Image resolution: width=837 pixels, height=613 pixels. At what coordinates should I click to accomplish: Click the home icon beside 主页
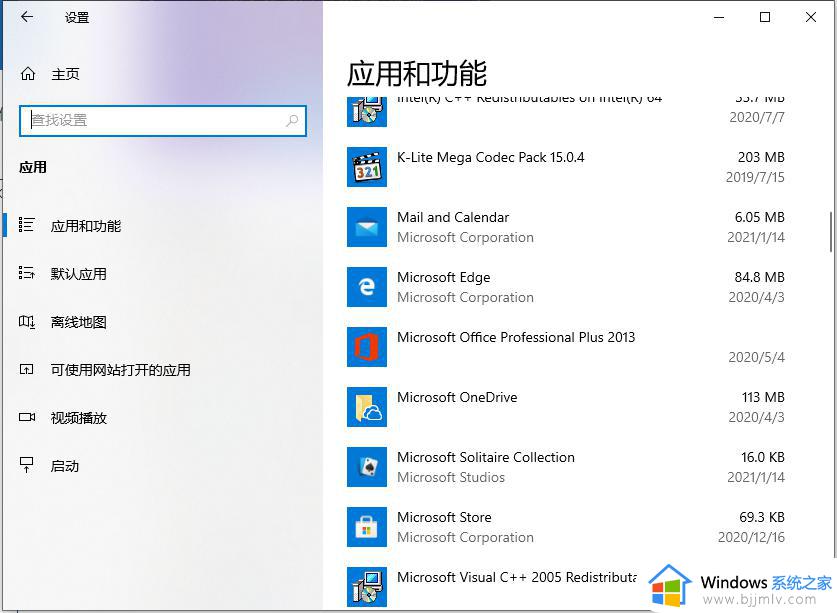(28, 74)
